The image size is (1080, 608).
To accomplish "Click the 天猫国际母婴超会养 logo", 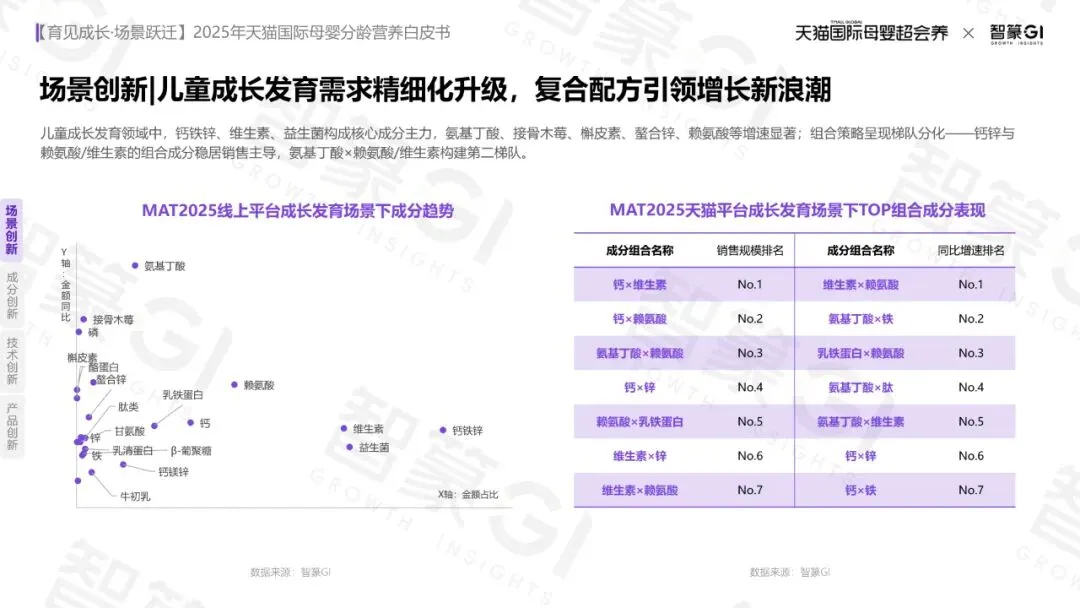I will click(x=871, y=32).
